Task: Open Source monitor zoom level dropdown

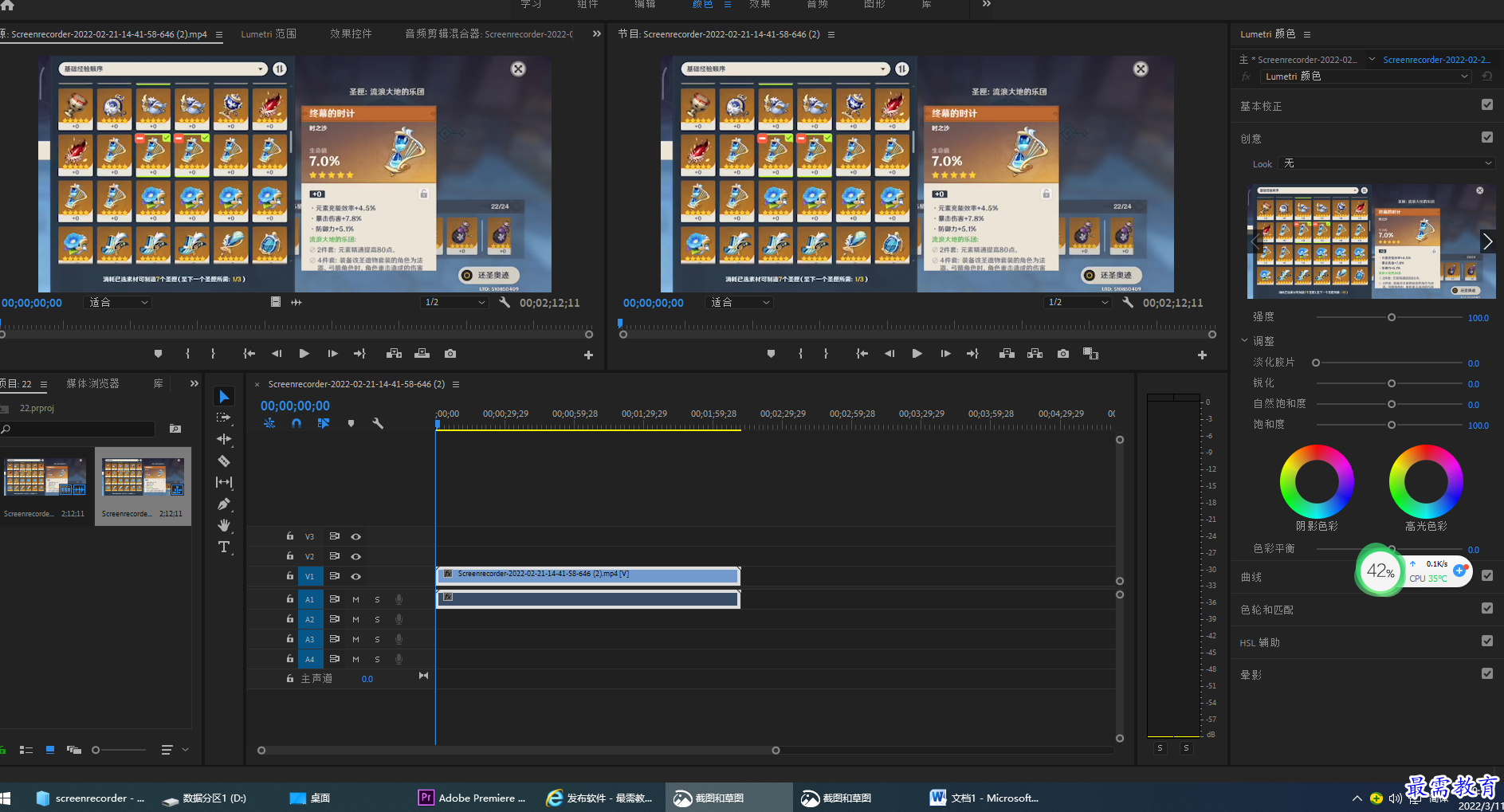Action: click(117, 302)
